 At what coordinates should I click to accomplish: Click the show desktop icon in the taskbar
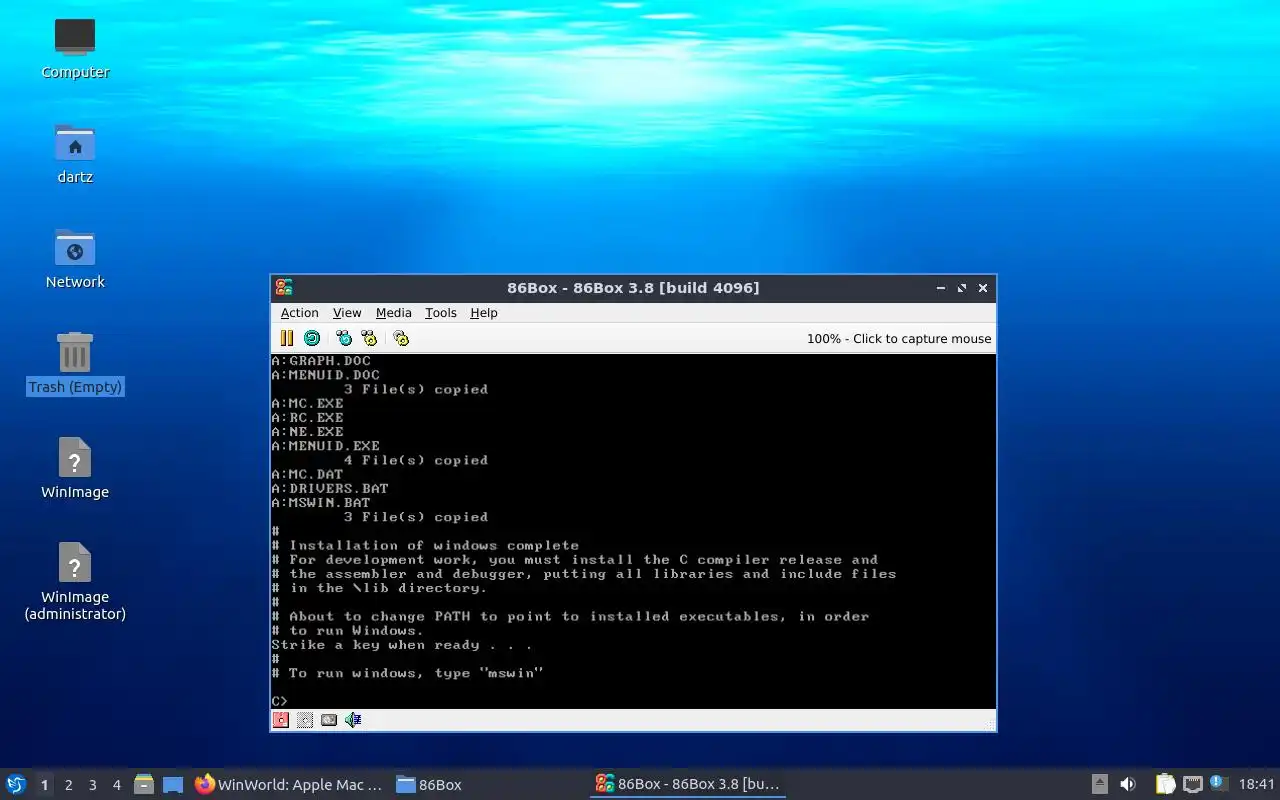(x=173, y=785)
